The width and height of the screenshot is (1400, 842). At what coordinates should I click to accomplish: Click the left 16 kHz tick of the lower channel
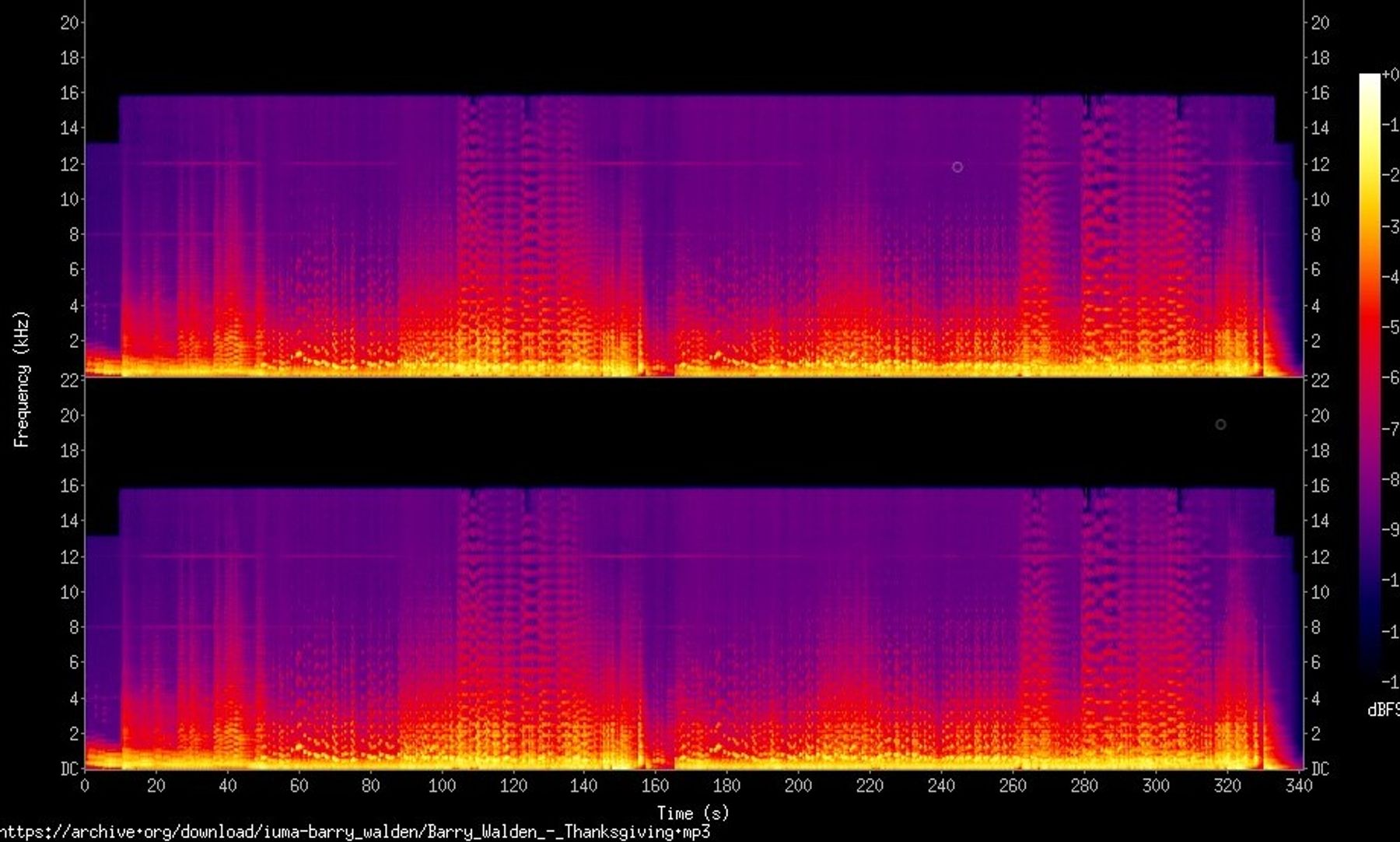[70, 486]
